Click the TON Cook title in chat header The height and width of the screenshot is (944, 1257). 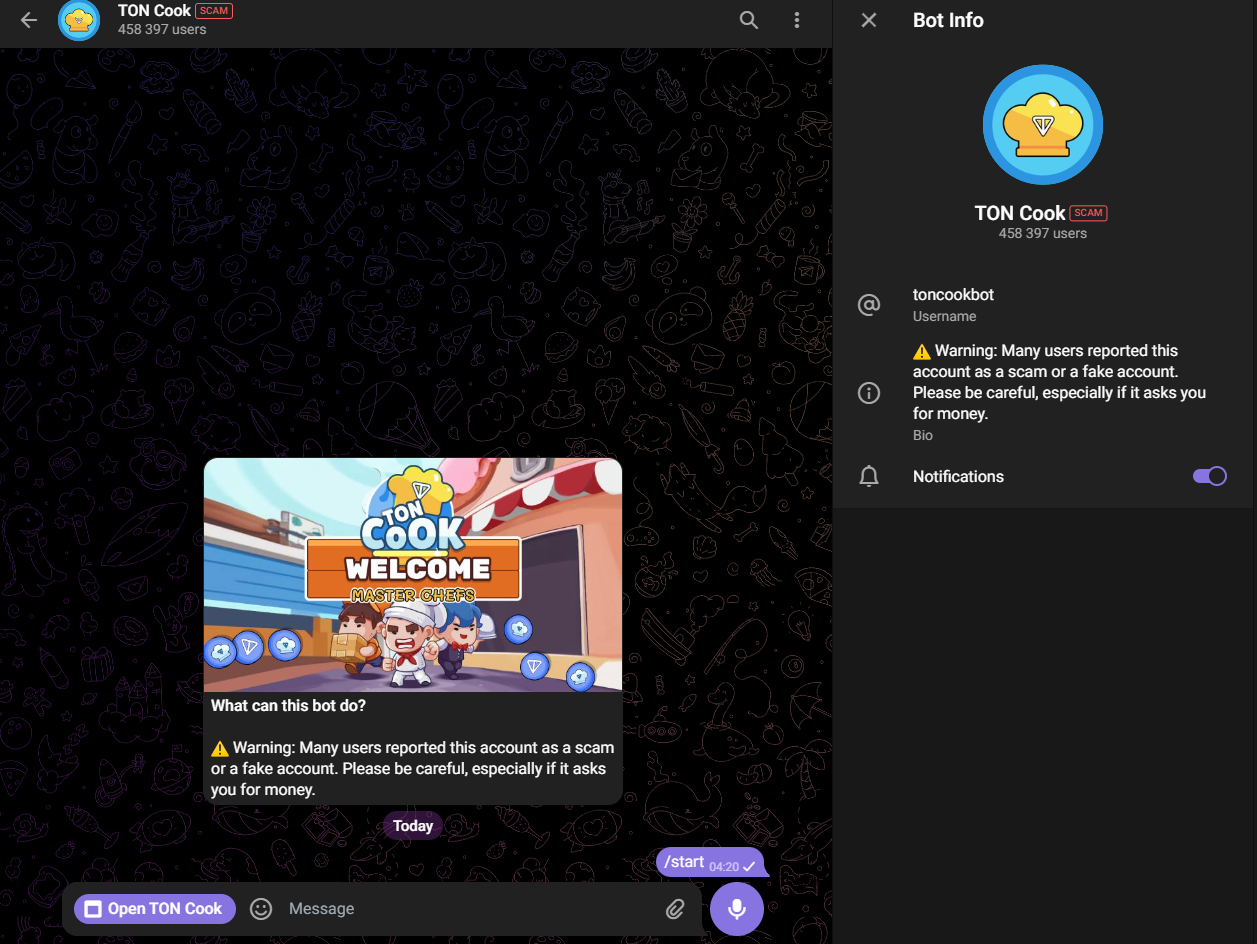[154, 11]
